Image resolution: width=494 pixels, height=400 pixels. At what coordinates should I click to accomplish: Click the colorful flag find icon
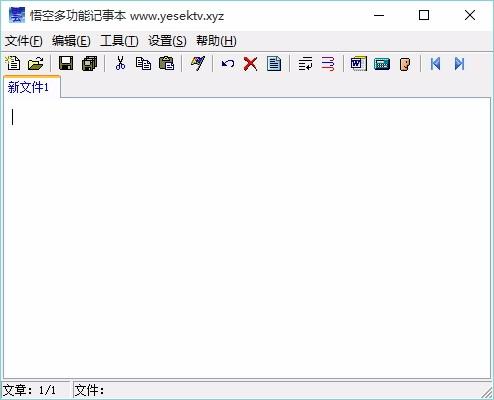[x=197, y=63]
